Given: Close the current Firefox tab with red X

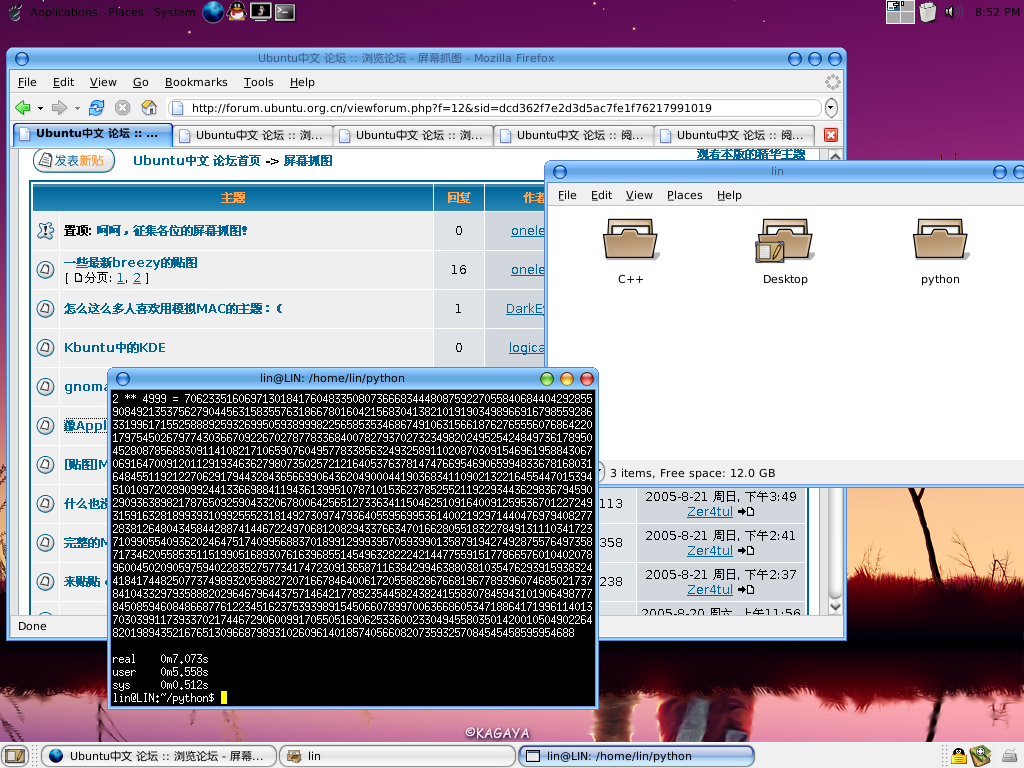Looking at the screenshot, I should (831, 135).
